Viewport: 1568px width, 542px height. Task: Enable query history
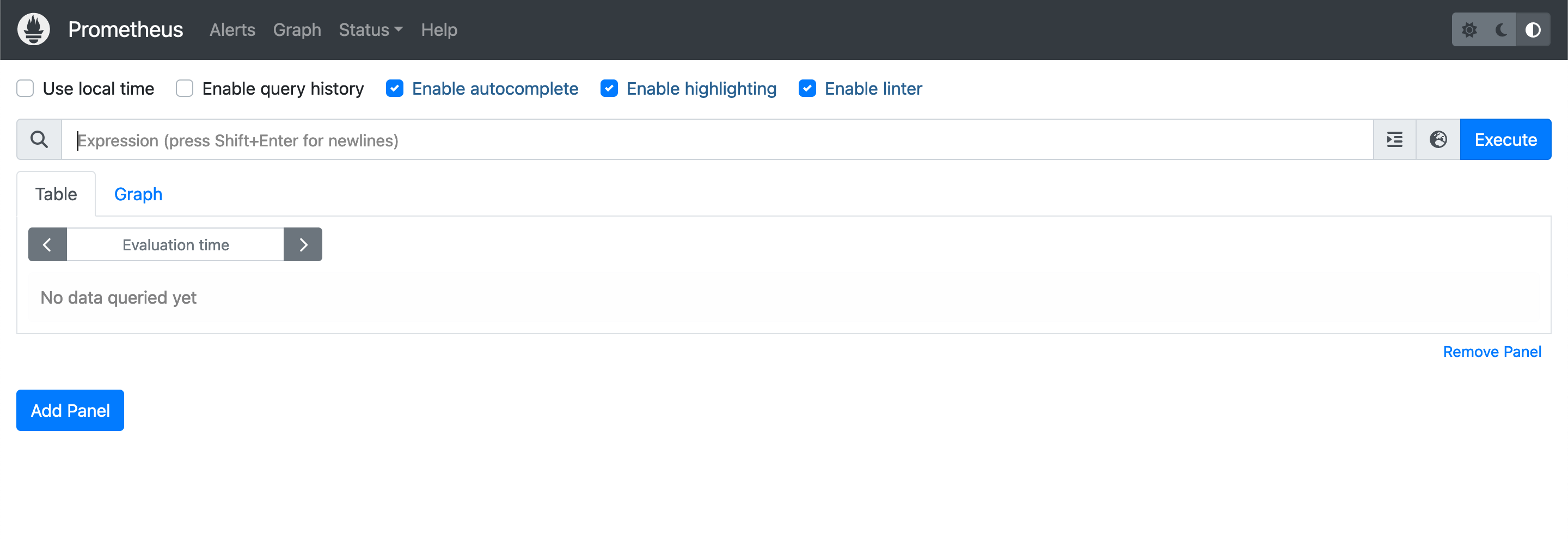(184, 88)
